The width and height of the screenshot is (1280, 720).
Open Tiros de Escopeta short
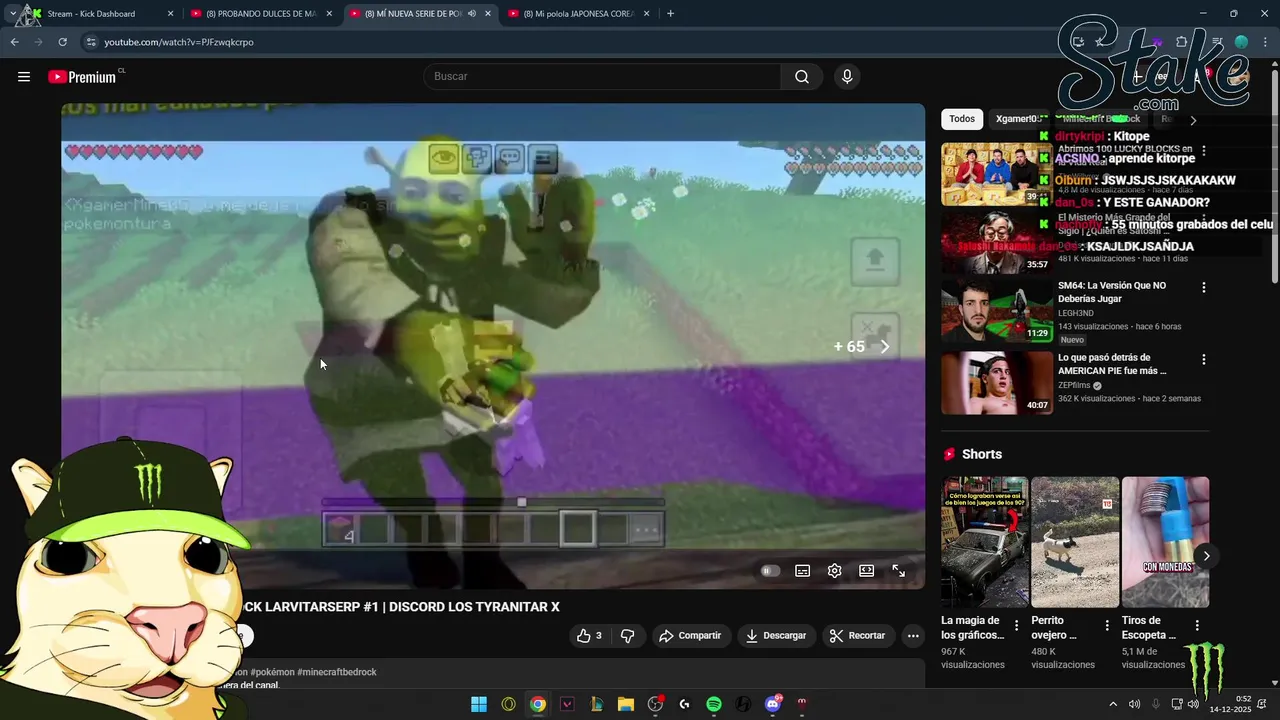(1165, 542)
